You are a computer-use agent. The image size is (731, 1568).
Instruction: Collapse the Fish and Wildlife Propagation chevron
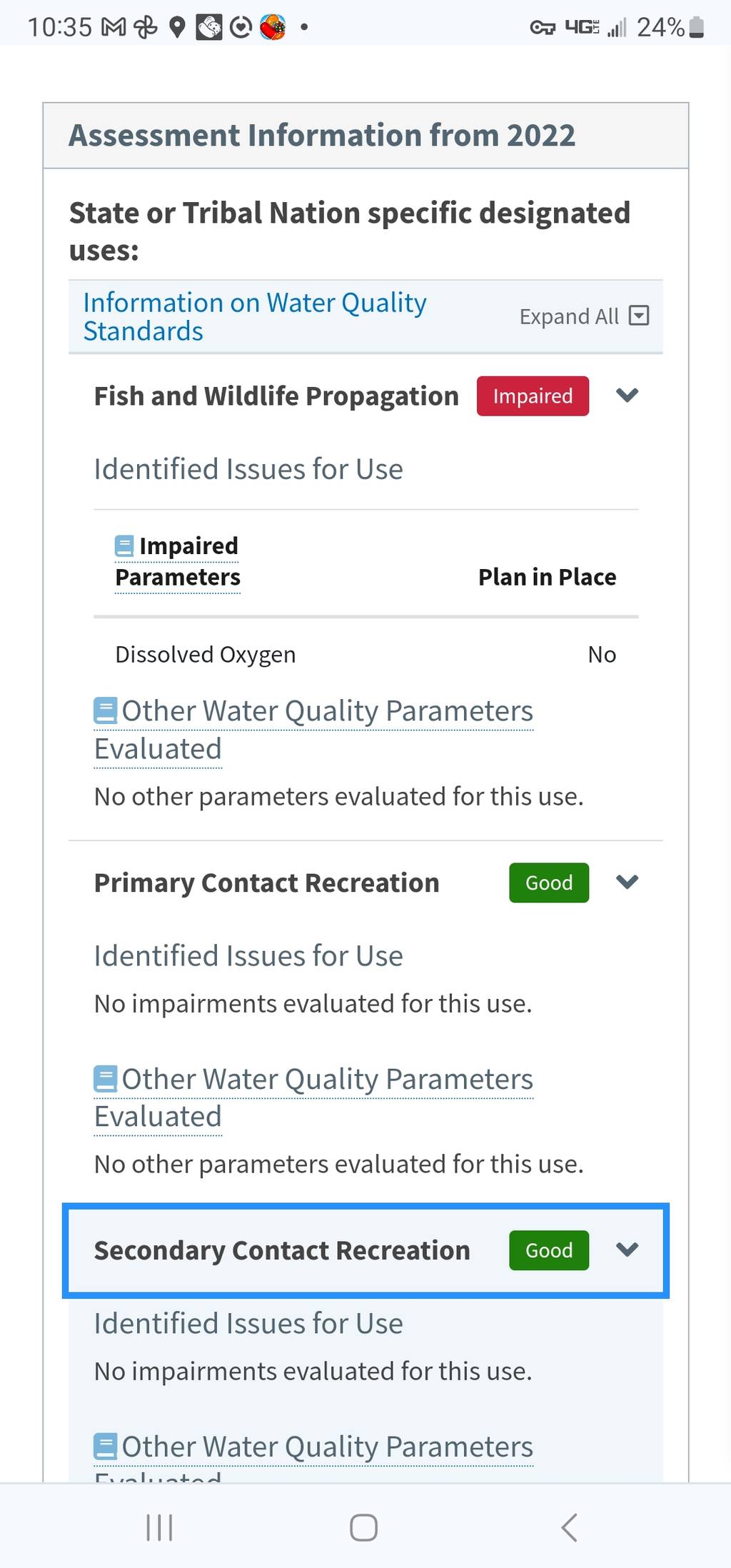[x=627, y=395]
